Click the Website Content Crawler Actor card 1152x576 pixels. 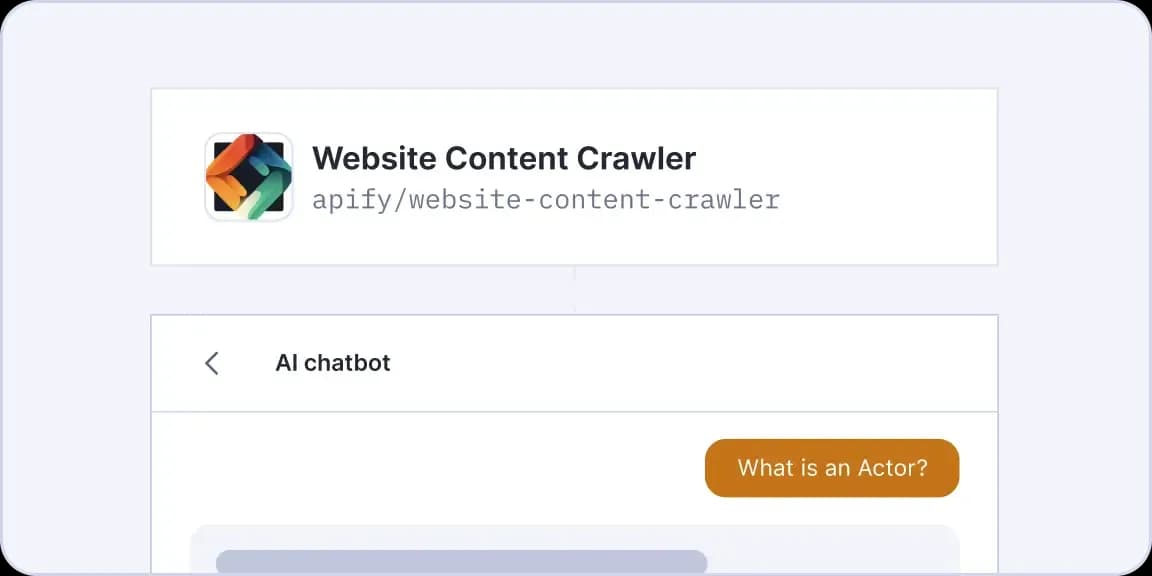(575, 177)
